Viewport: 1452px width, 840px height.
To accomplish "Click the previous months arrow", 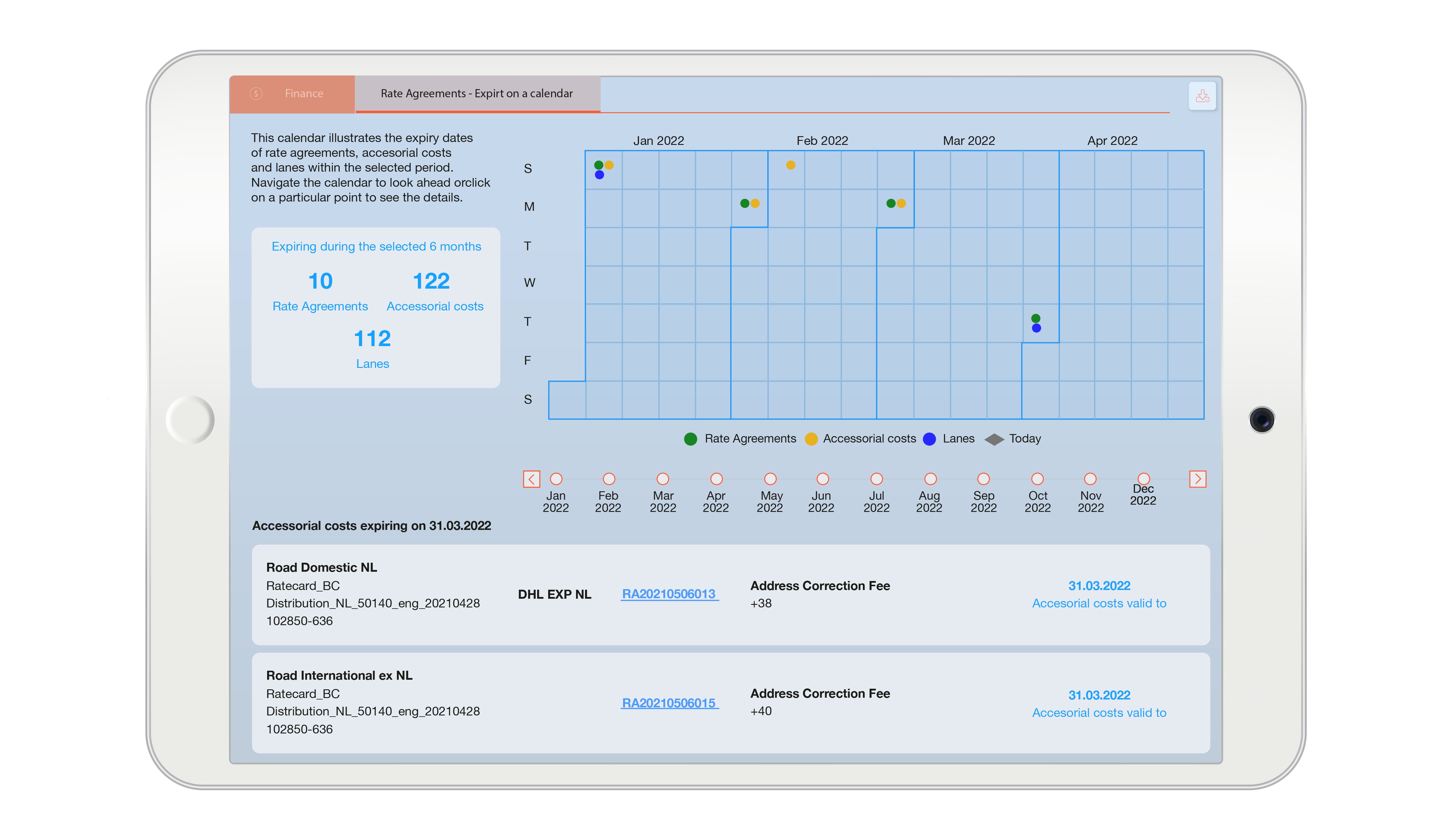I will point(531,479).
